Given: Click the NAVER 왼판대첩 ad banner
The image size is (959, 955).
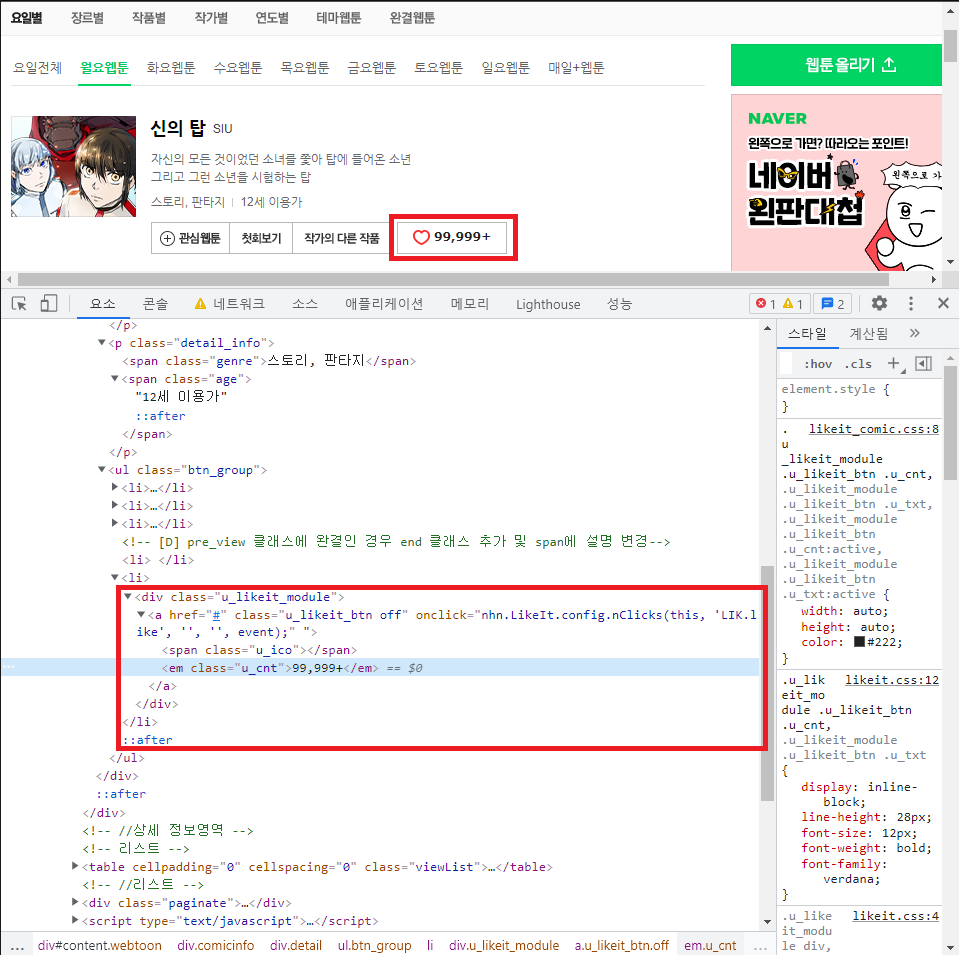Looking at the screenshot, I should click(836, 182).
